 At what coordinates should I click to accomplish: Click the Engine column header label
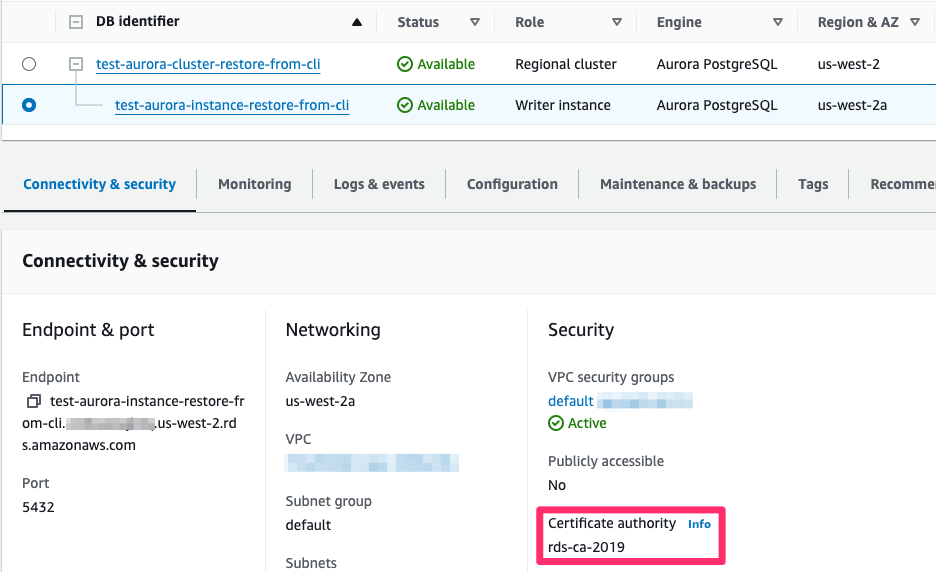click(x=679, y=22)
